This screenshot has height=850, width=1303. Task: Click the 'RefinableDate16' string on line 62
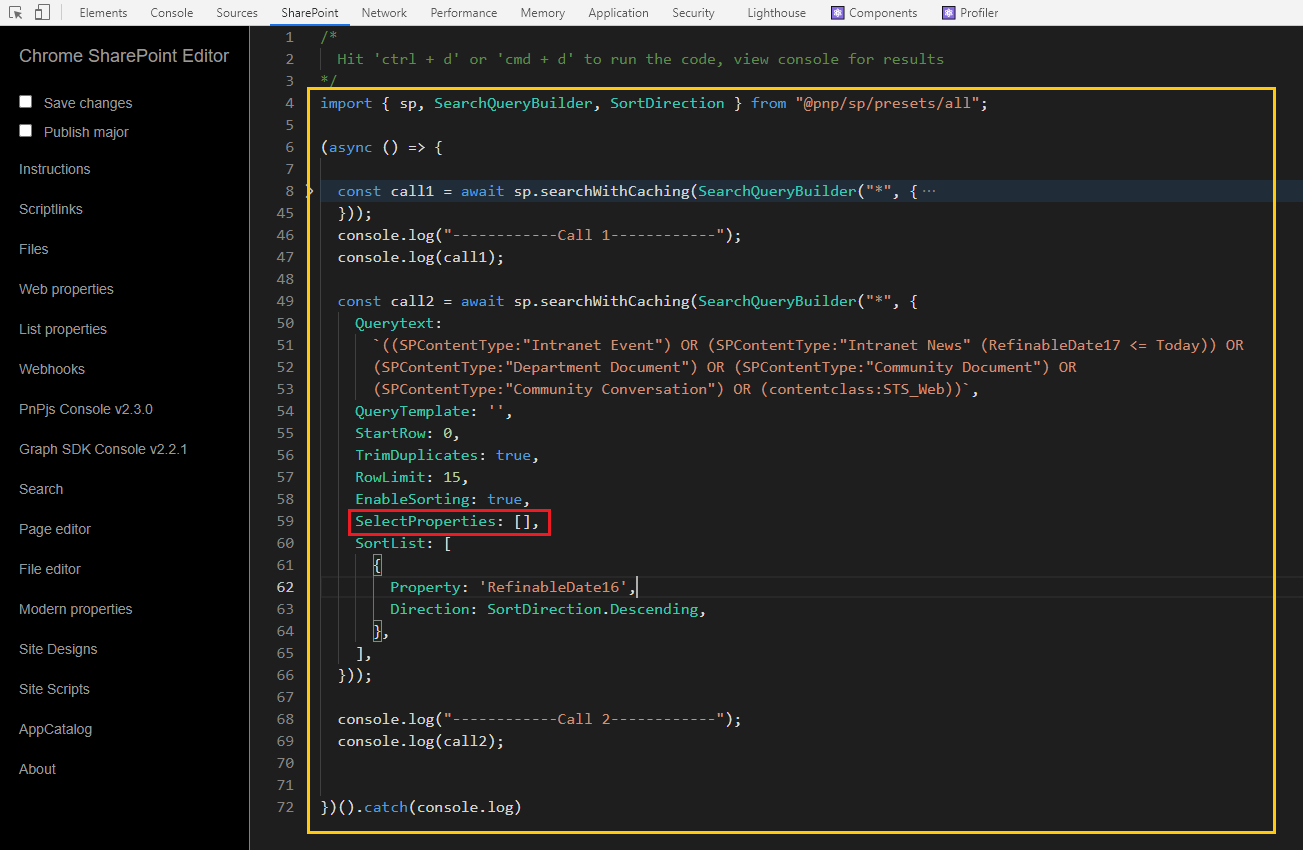(555, 587)
